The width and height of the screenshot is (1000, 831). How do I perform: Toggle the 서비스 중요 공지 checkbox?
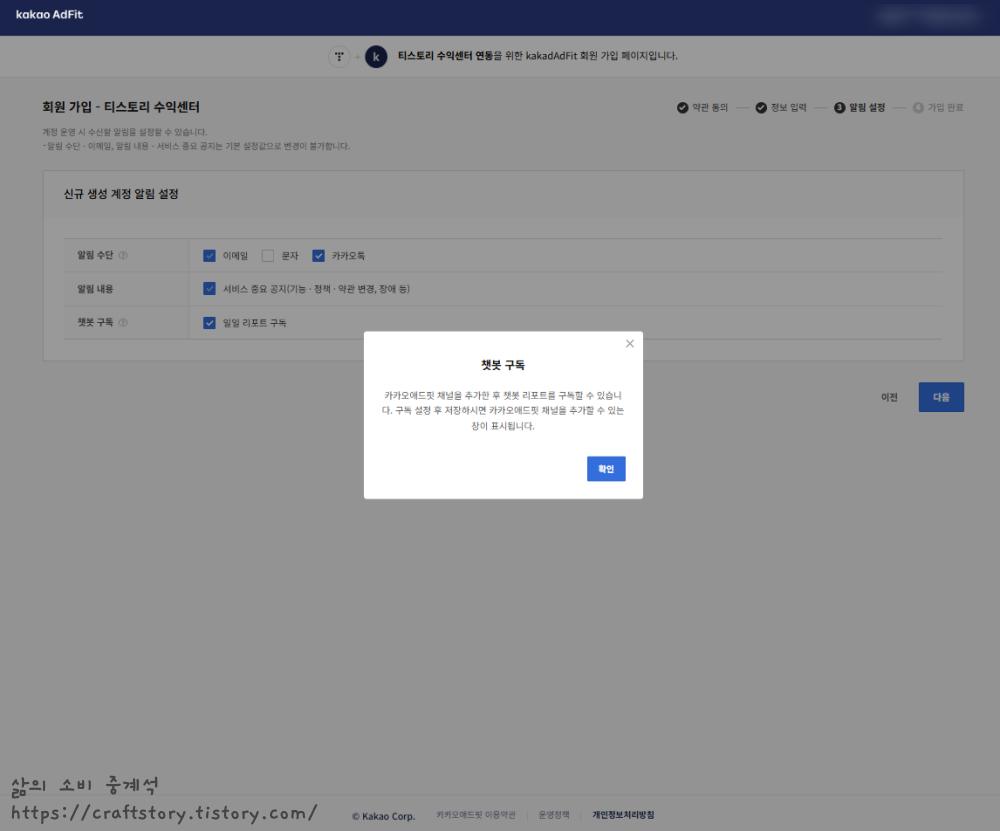point(209,289)
